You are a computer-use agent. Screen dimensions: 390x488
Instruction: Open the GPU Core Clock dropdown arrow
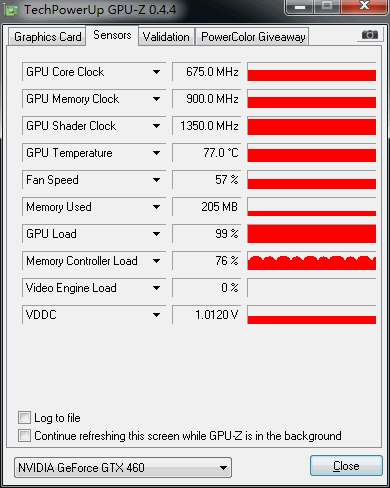156,72
